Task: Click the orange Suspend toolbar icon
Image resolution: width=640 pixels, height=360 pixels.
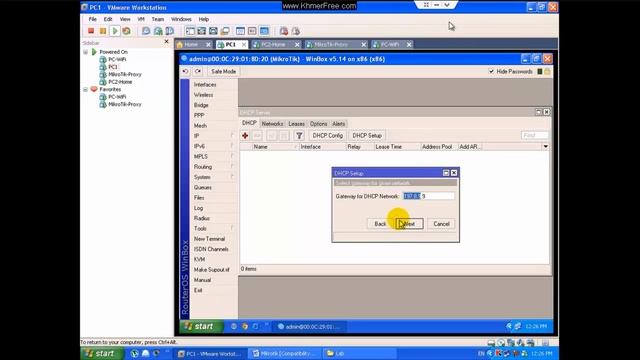Action: pyautogui.click(x=103, y=31)
